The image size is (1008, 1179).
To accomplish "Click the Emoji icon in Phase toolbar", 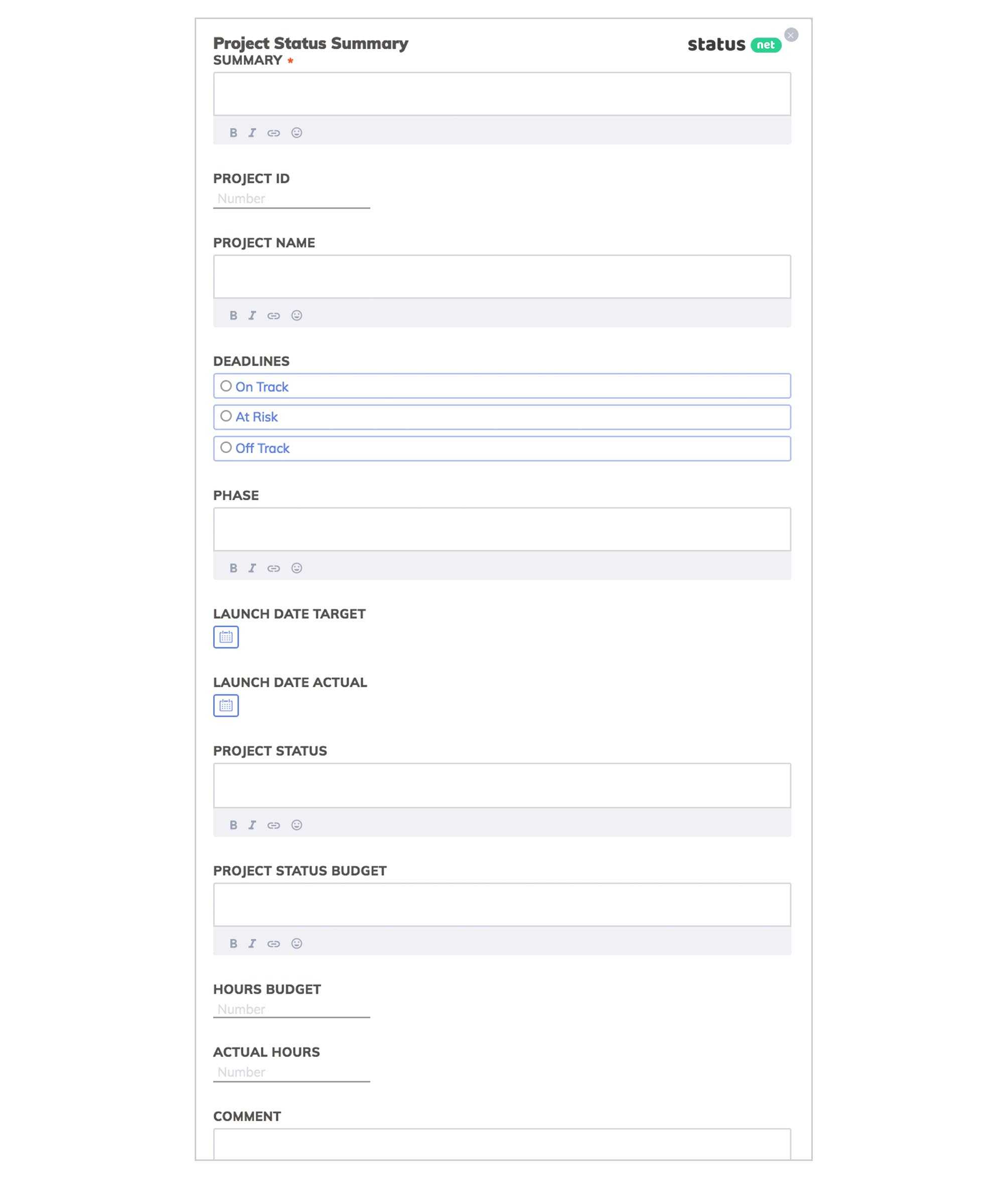I will coord(297,568).
